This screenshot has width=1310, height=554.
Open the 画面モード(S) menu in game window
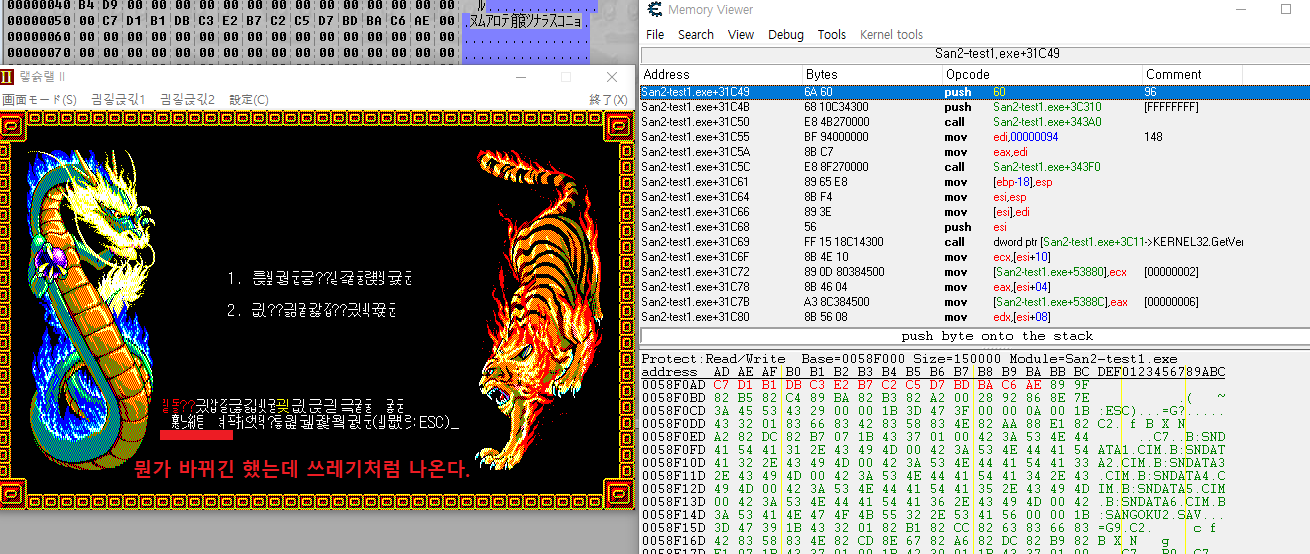39,99
